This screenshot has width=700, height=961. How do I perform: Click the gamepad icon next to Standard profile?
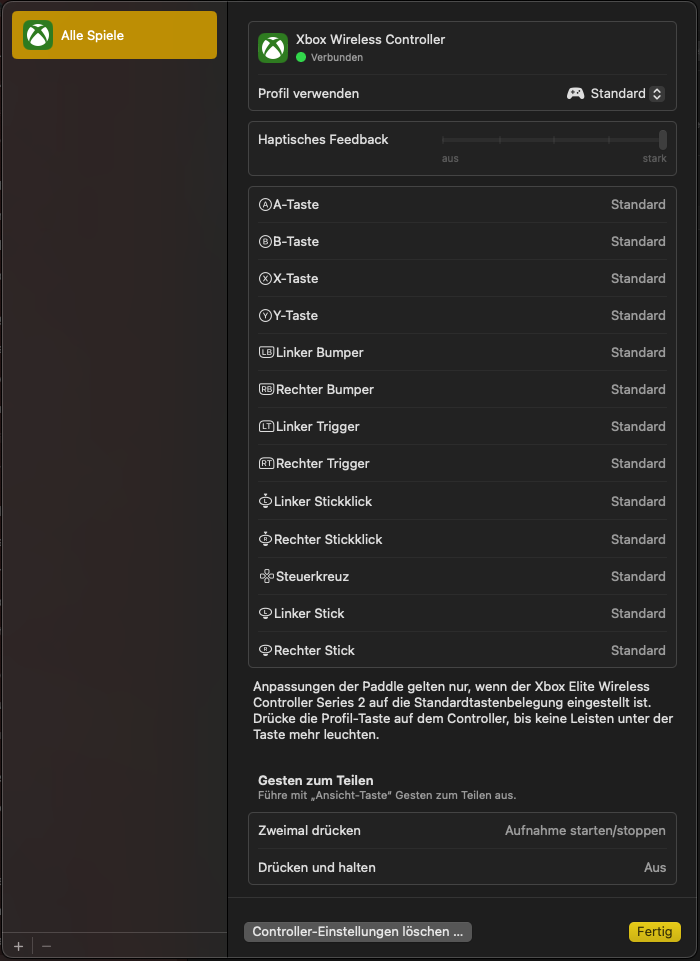click(576, 93)
